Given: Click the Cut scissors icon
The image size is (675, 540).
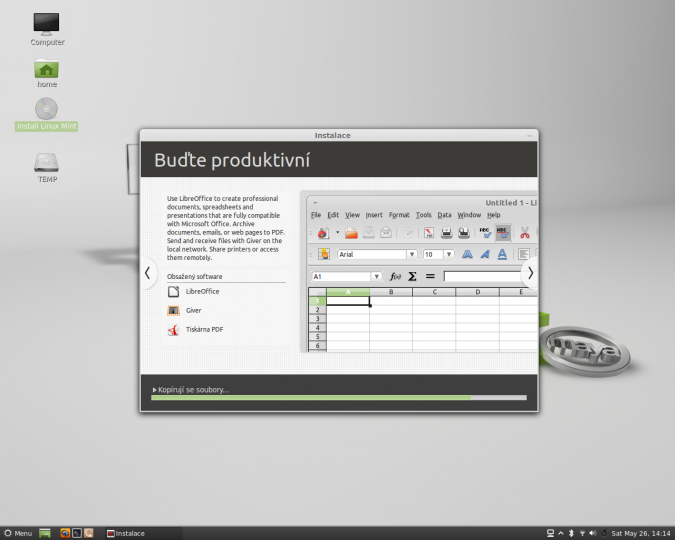Looking at the screenshot, I should point(524,233).
